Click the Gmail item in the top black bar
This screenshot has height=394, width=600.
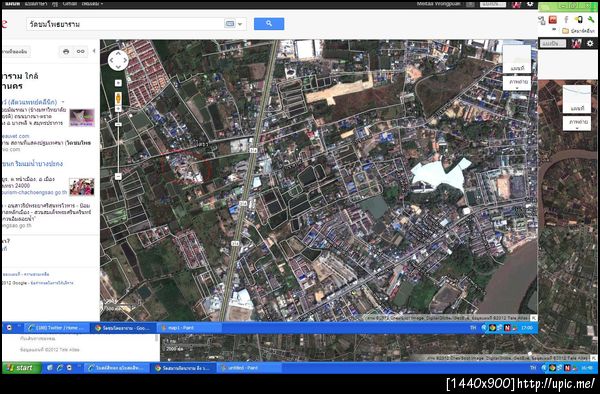(x=70, y=4)
